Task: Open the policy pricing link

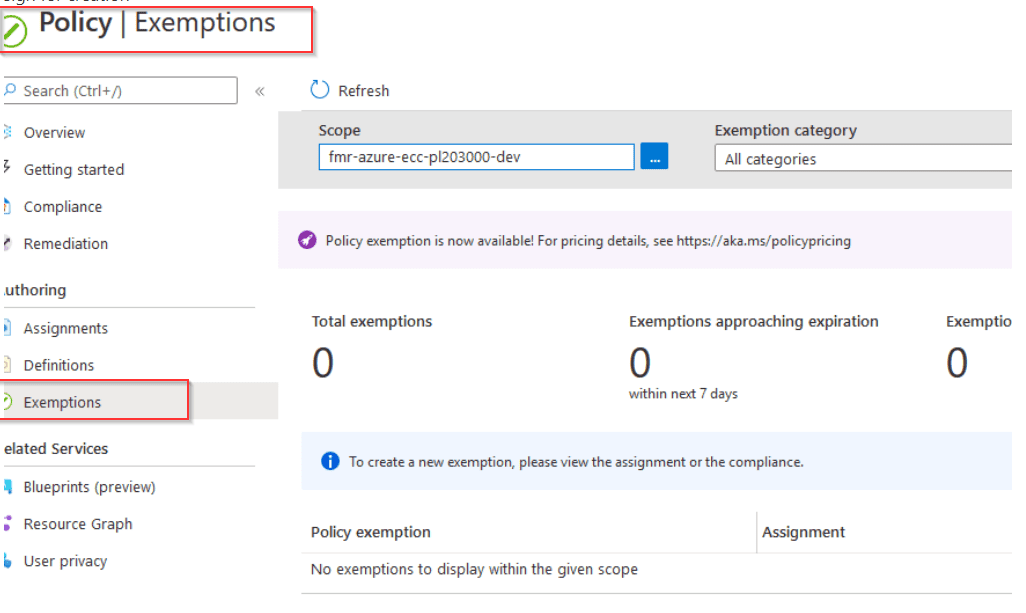Action: 764,240
